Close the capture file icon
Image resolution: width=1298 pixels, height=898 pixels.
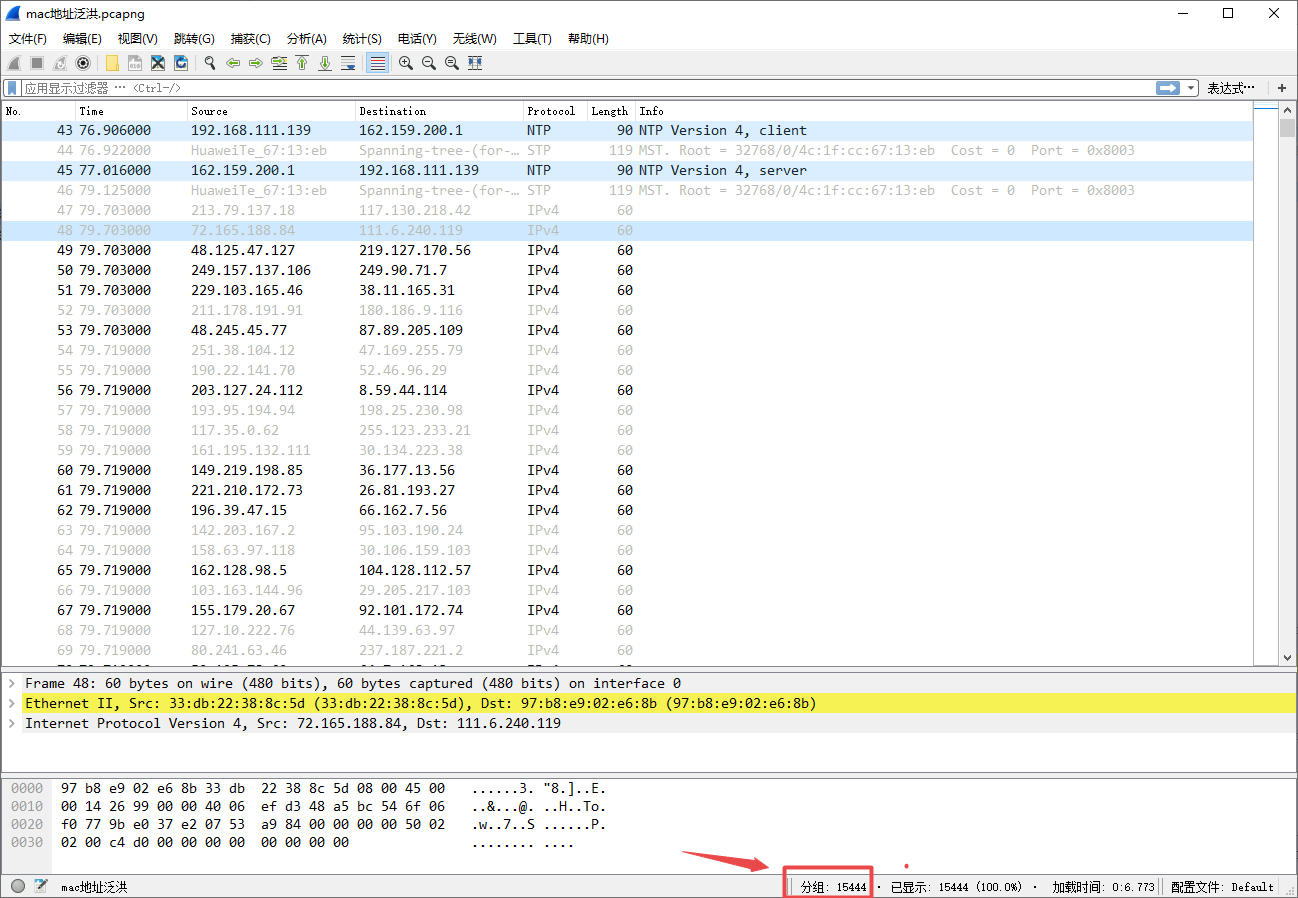158,63
